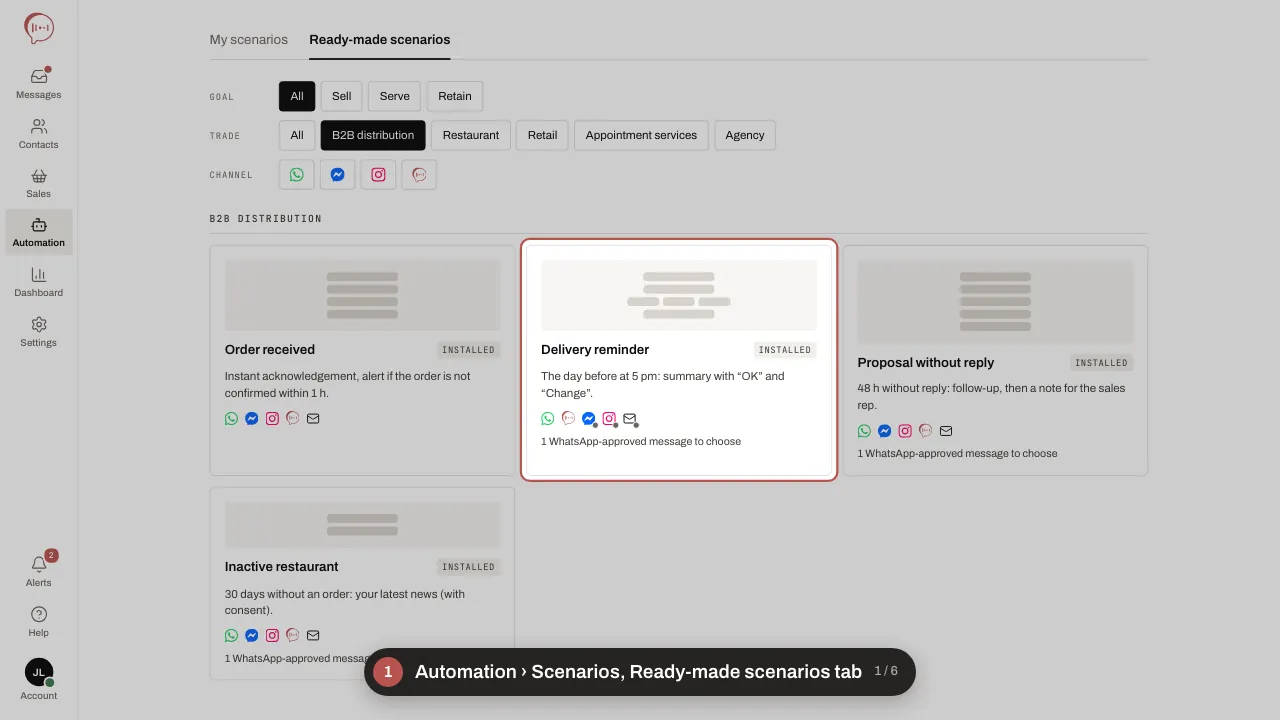The image size is (1280, 720).
Task: Click the INSTALLED badge on Inactive restaurant
Action: pos(469,567)
